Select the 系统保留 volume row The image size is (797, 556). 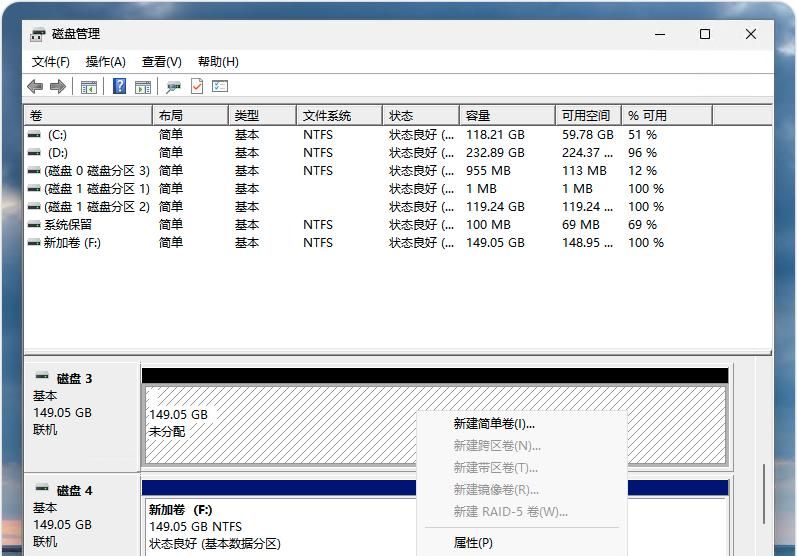pos(397,225)
